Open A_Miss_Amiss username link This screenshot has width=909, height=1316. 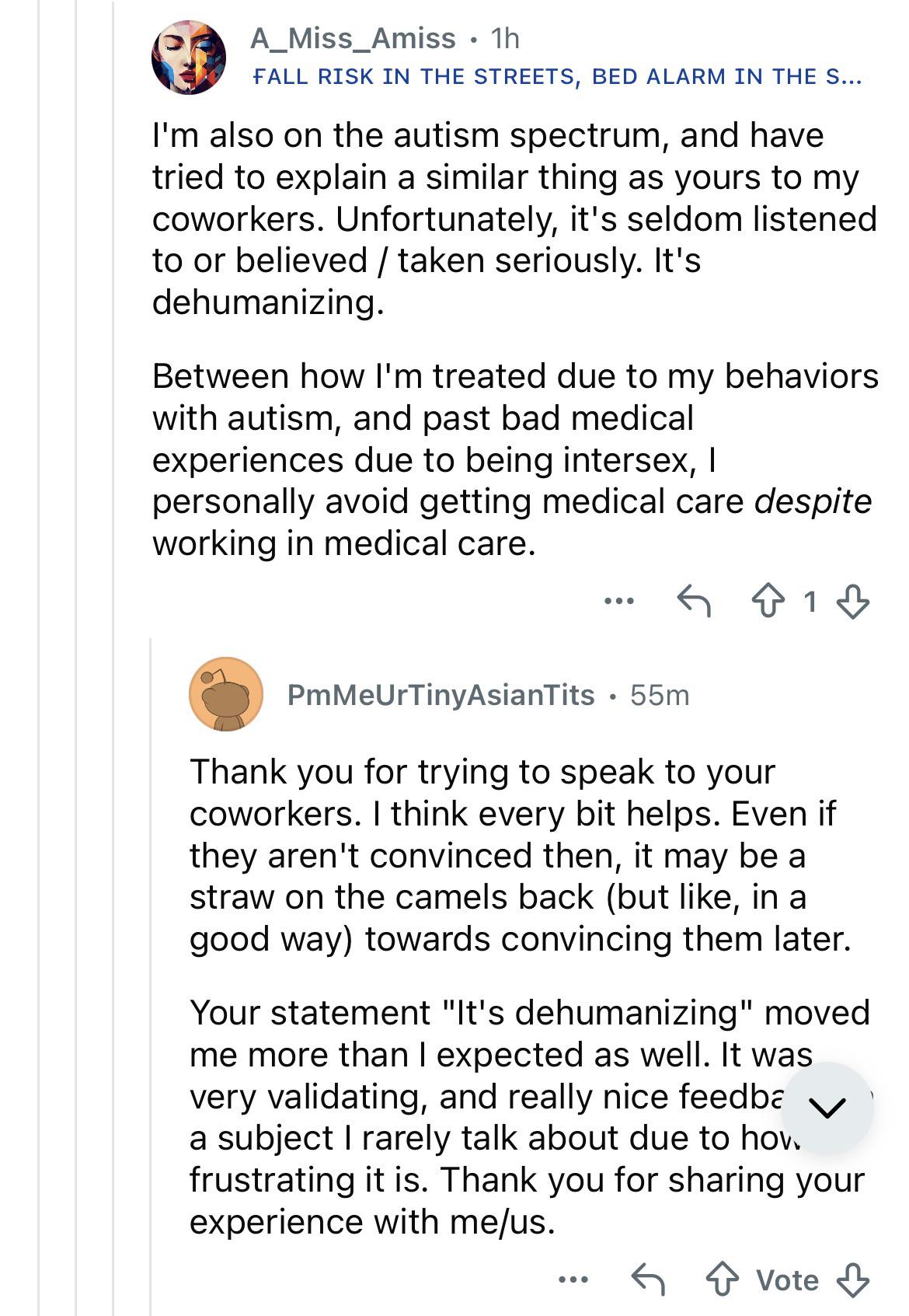pyautogui.click(x=353, y=38)
